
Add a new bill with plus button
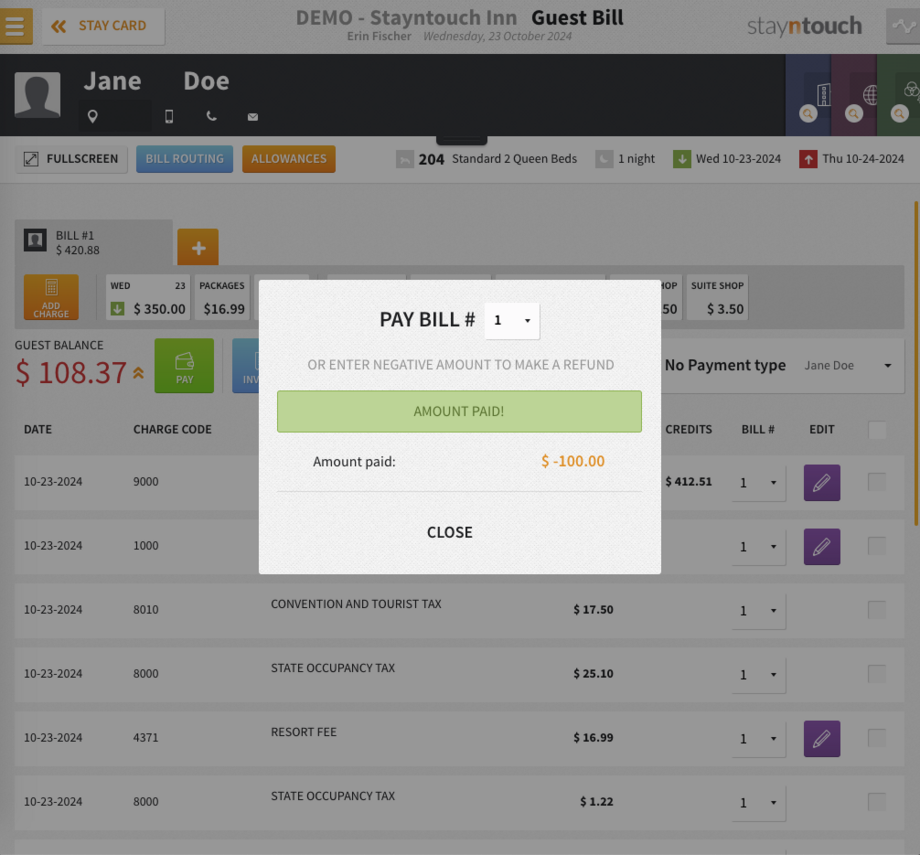[198, 247]
